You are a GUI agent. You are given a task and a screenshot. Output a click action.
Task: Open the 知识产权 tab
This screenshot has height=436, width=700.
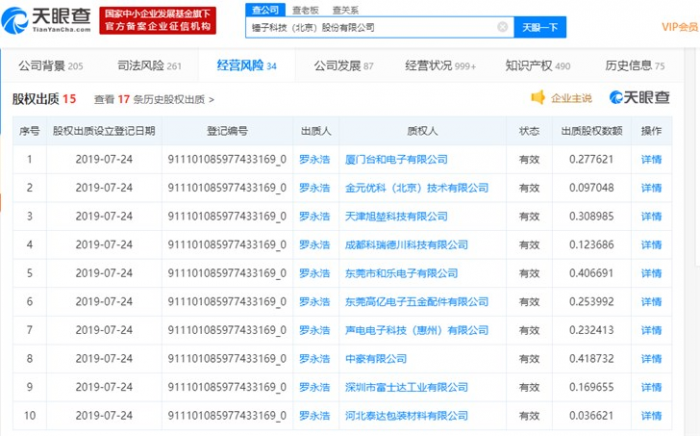click(x=530, y=66)
